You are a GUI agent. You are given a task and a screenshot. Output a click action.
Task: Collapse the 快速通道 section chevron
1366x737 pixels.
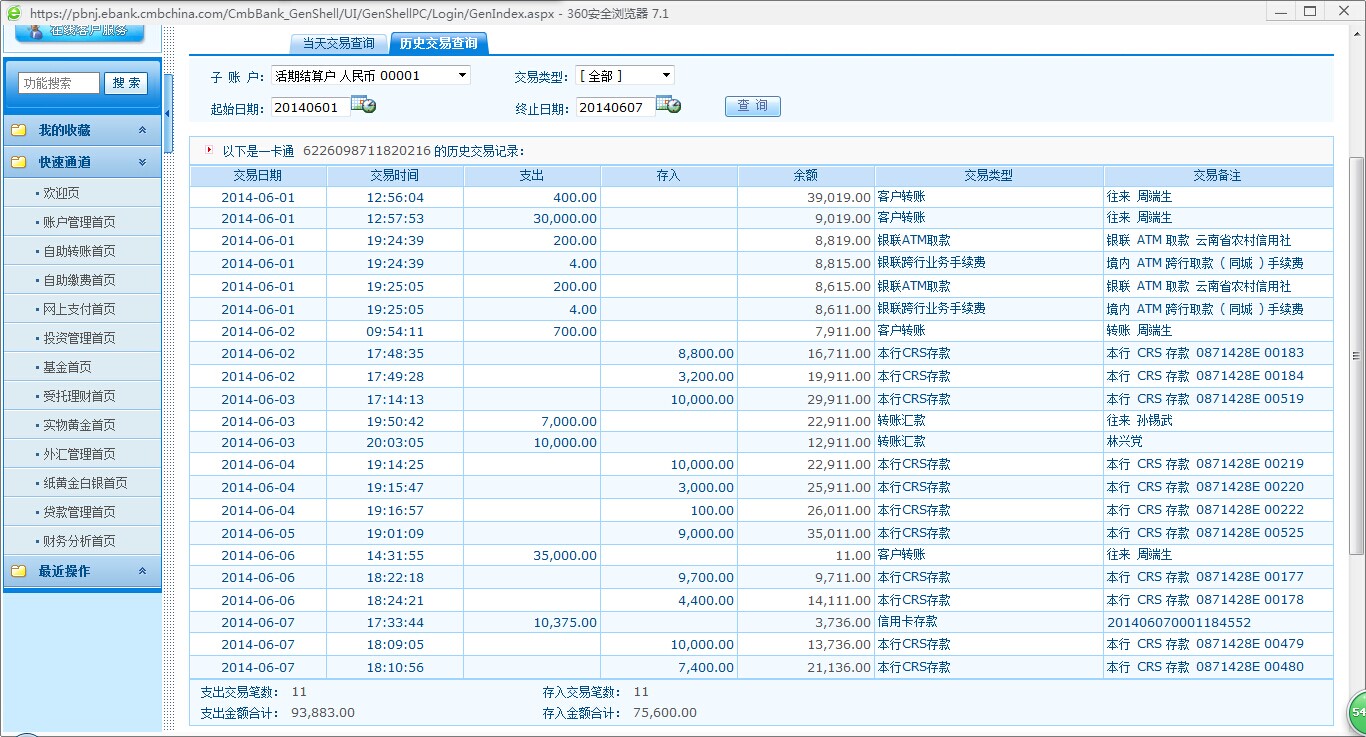pos(142,162)
